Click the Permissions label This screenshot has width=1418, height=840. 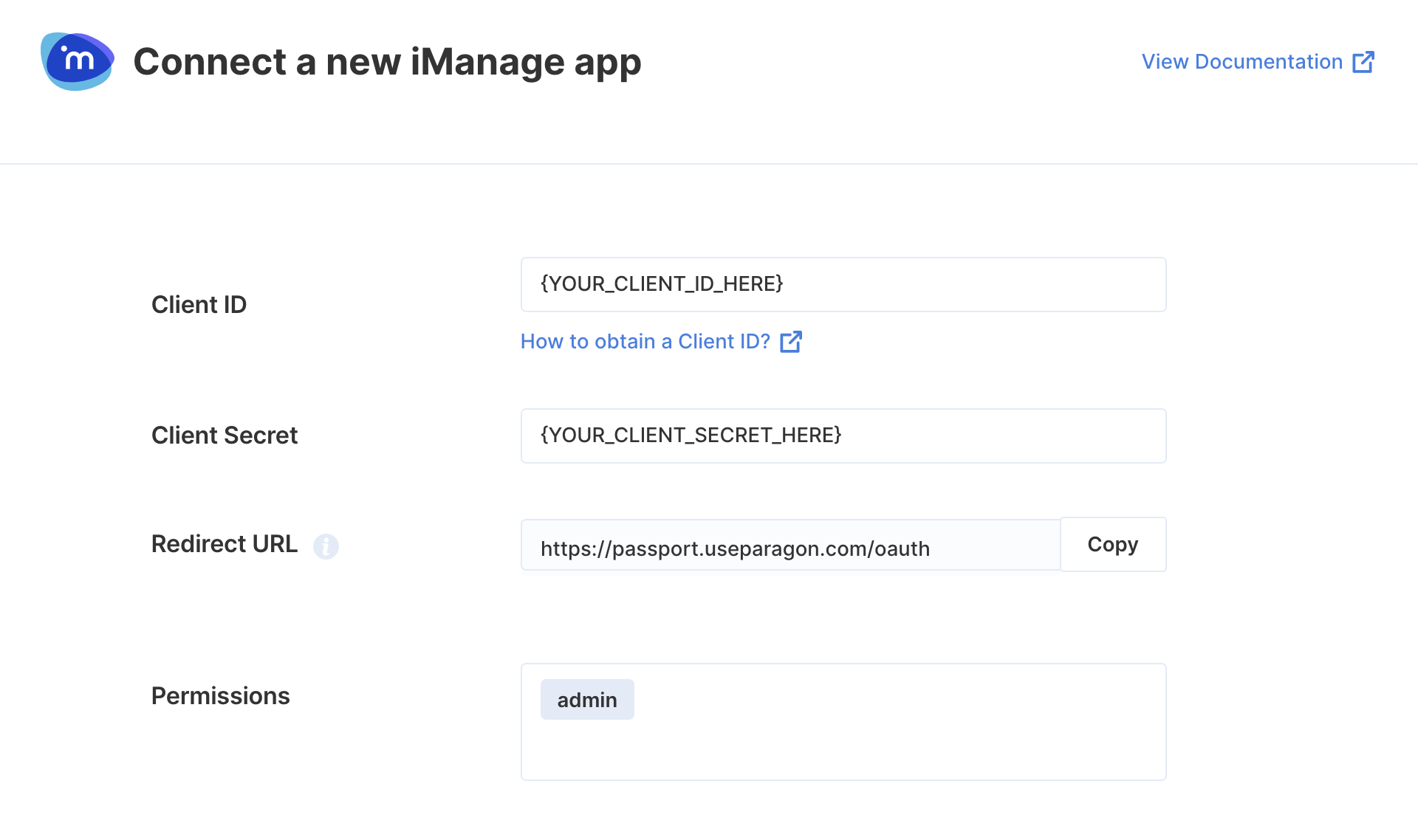pyautogui.click(x=220, y=696)
